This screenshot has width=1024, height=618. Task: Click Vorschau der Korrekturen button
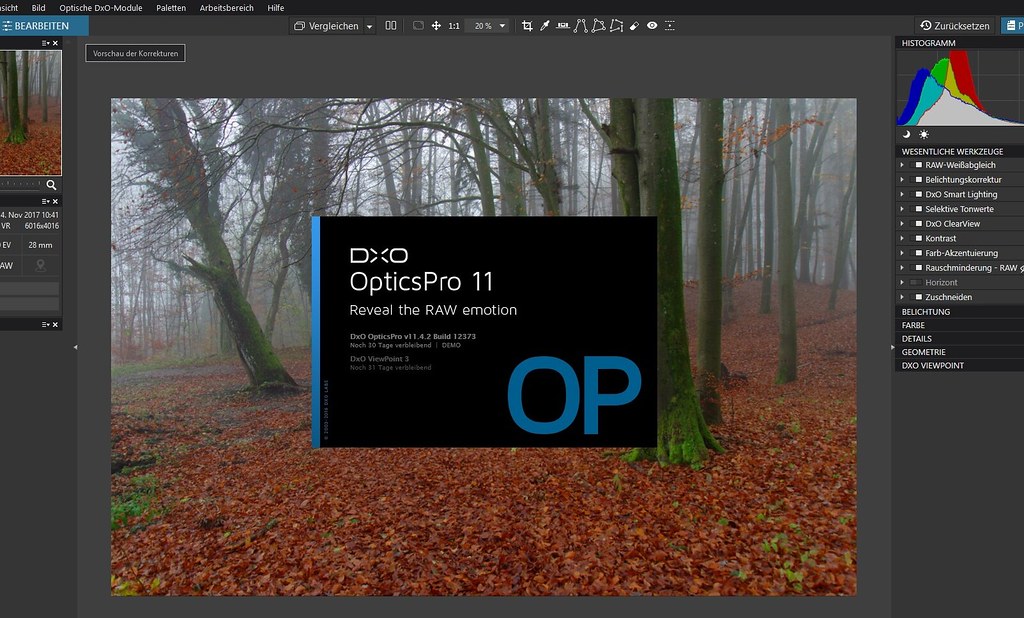point(135,54)
